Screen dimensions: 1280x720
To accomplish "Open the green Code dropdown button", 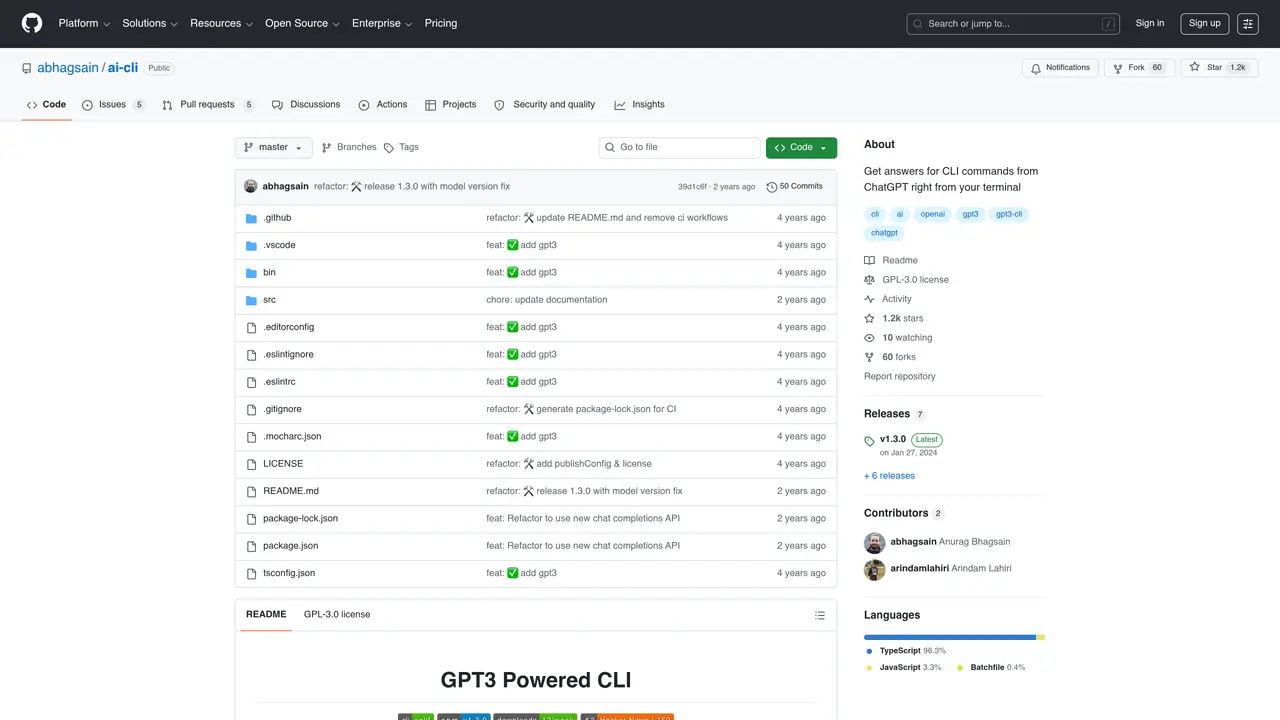I will [x=801, y=148].
